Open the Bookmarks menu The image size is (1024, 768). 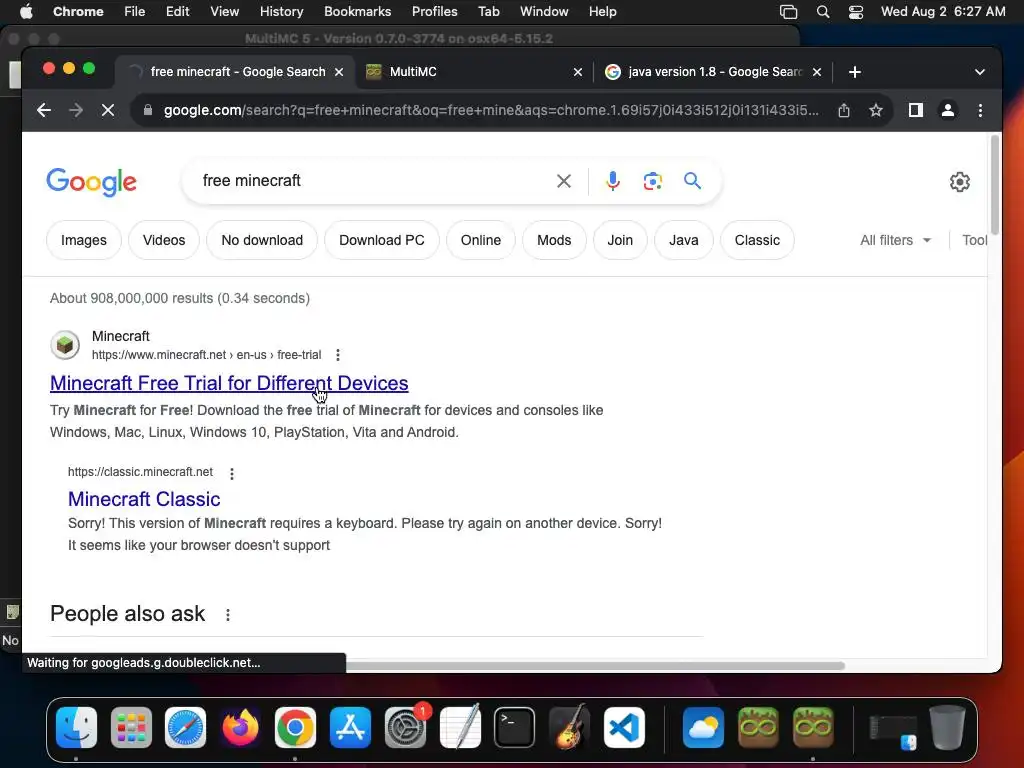357,12
